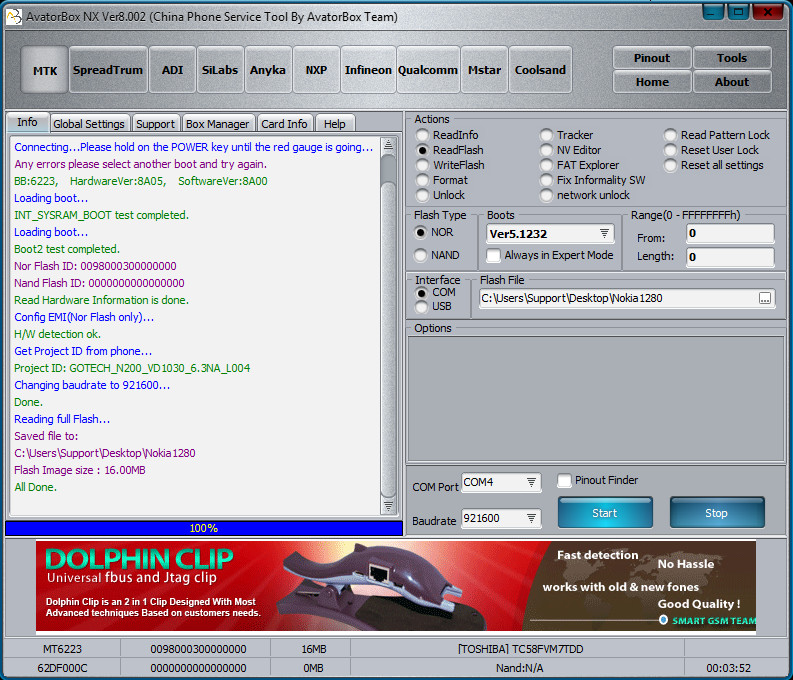Select the Anyka platform

(x=268, y=70)
